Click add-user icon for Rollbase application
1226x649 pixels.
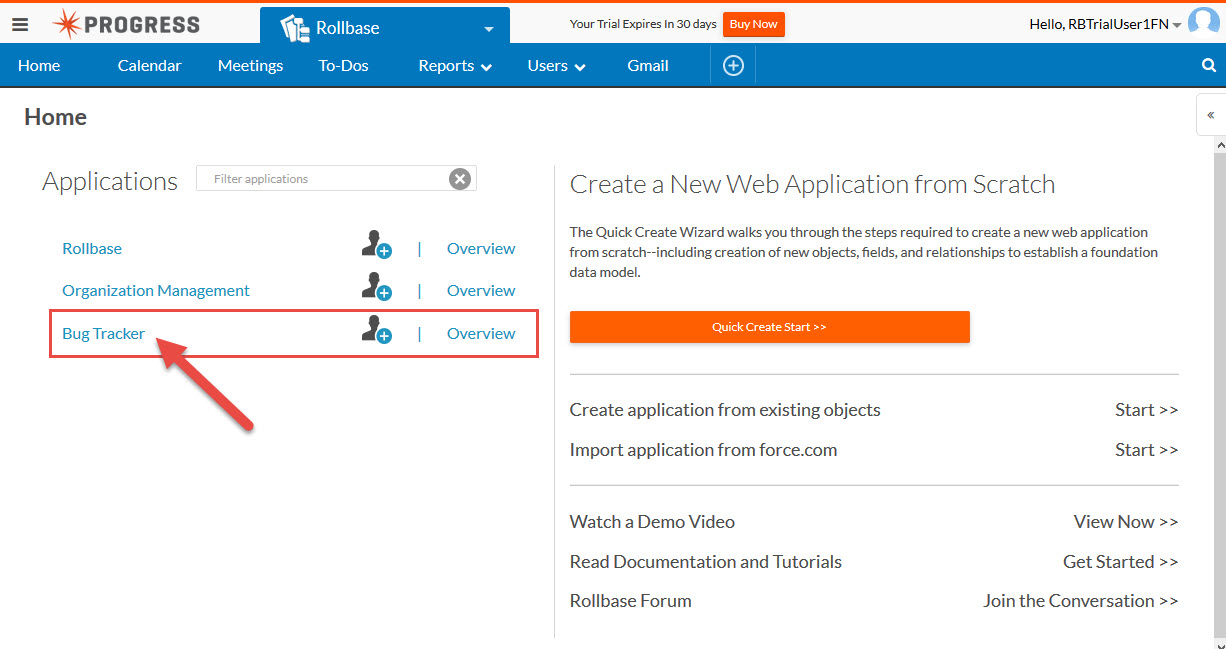click(x=376, y=246)
